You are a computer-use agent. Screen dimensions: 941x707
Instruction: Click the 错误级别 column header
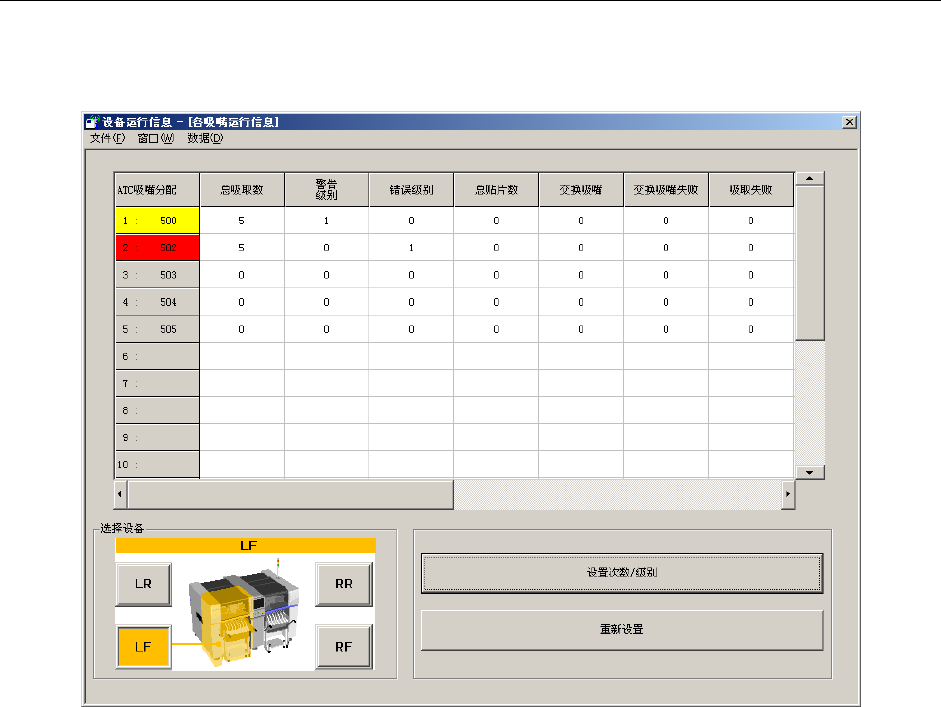point(412,190)
